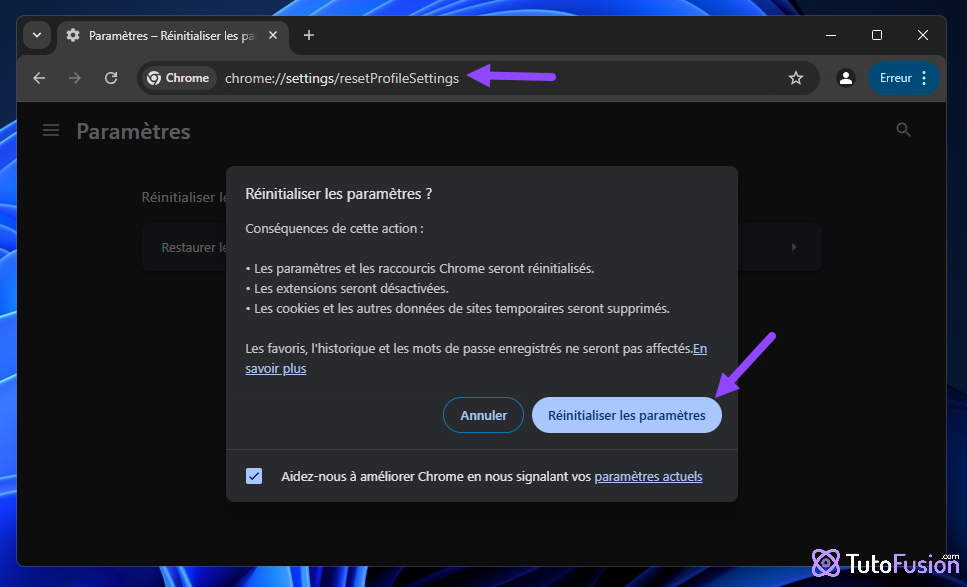This screenshot has width=967, height=587.
Task: Click the forward navigation arrow
Action: coord(75,78)
